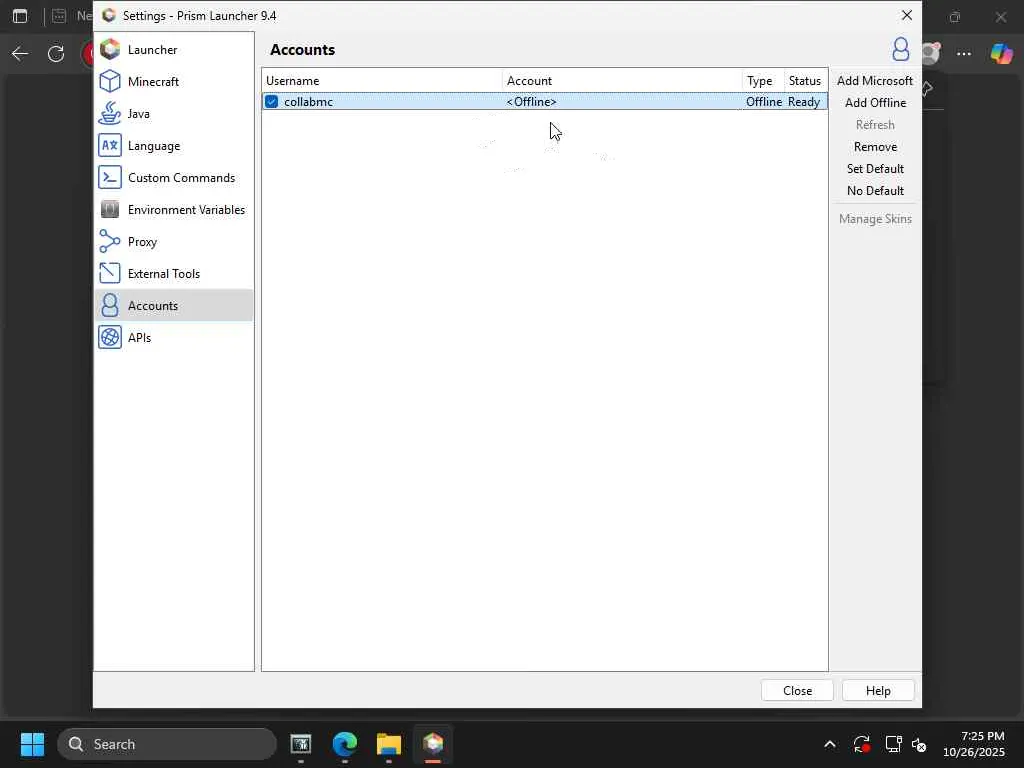1024x768 pixels.
Task: Open the Language settings page
Action: pos(174,146)
